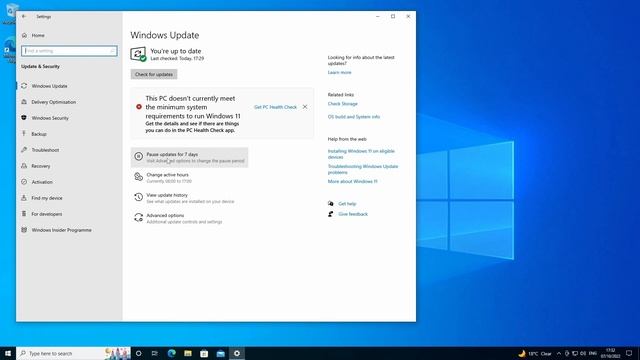Open the weather widget in taskbar
640x360 pixels.
535,353
